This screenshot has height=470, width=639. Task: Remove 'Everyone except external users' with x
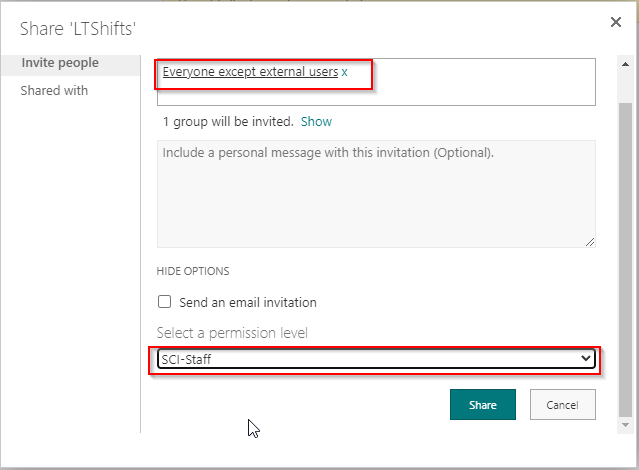tap(345, 72)
